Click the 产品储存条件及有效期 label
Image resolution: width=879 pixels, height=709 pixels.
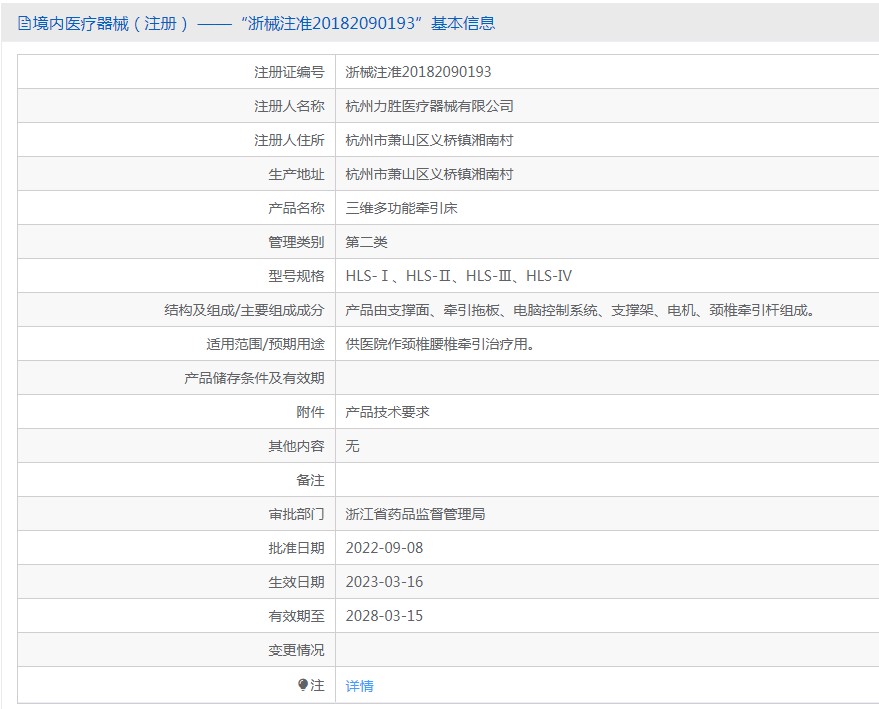[255, 378]
